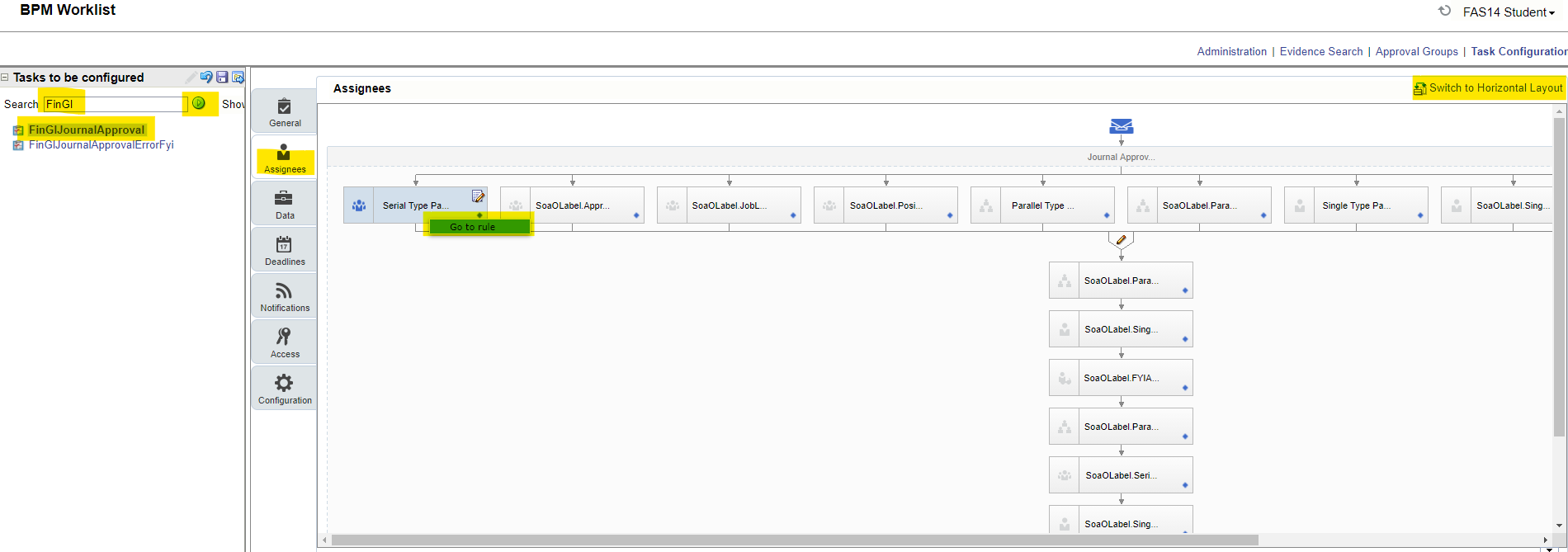Click the blue envelope icon atop the flow
The image size is (1568, 552).
(x=1121, y=126)
